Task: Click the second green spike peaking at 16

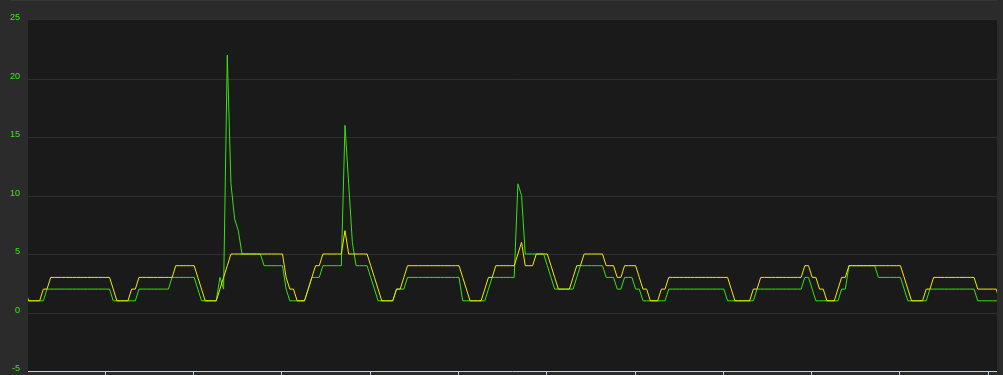Action: click(x=345, y=126)
